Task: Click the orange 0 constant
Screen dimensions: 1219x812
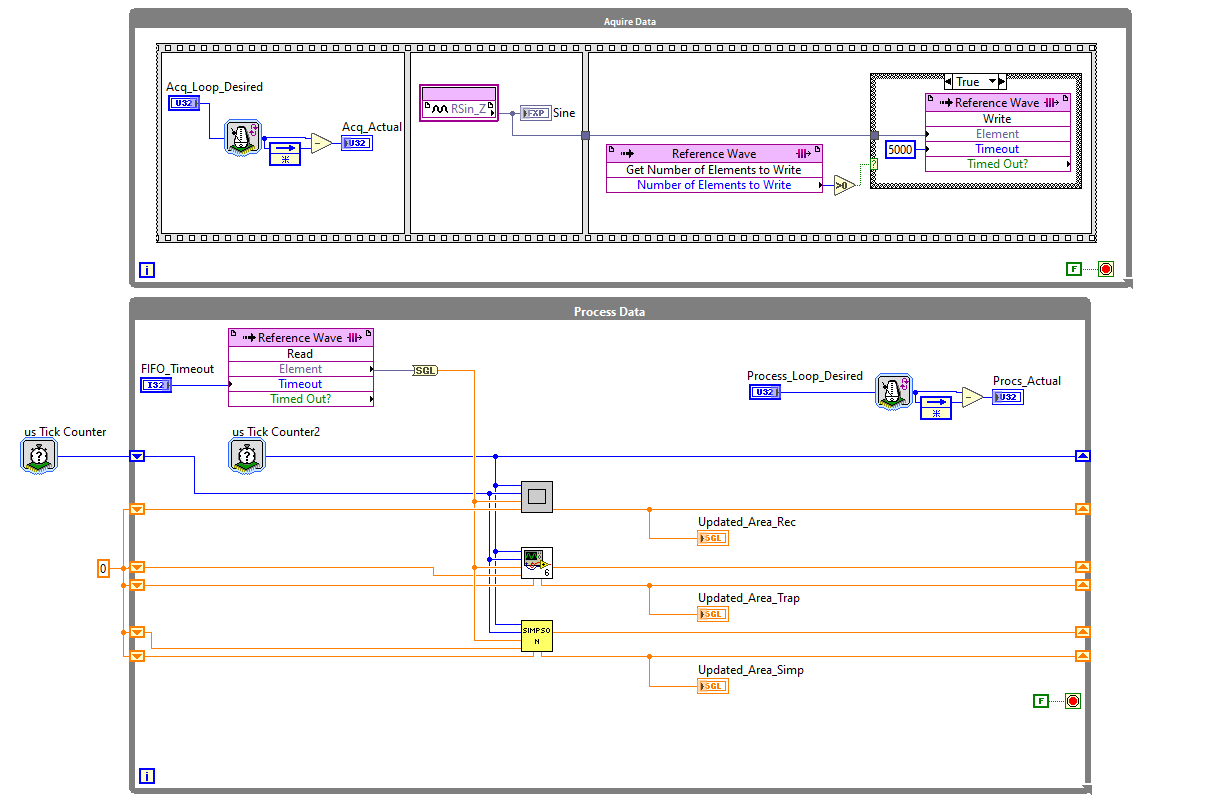Action: click(x=102, y=569)
